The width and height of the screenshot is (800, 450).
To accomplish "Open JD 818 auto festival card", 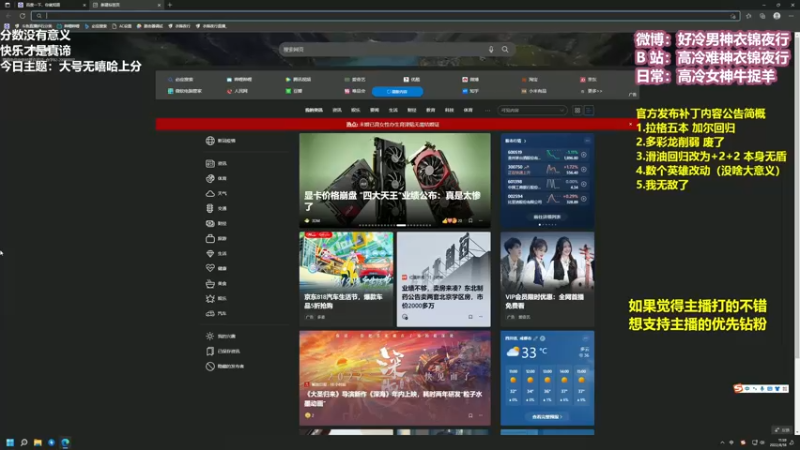I will pos(346,279).
